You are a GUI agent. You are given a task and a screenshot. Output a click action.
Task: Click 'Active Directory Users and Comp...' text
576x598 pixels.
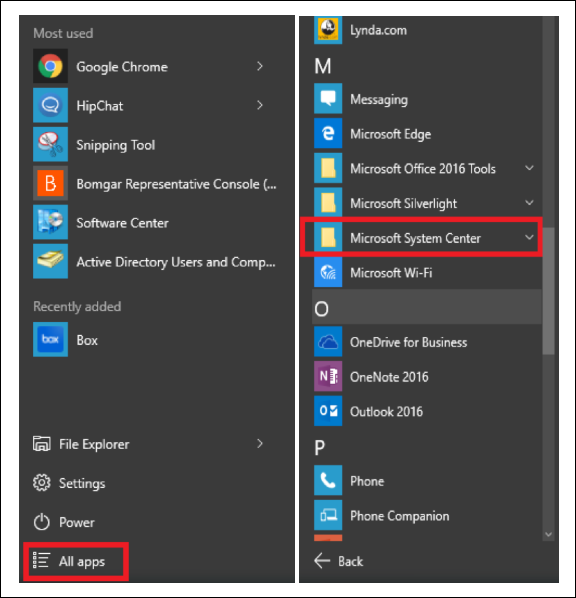coord(176,262)
